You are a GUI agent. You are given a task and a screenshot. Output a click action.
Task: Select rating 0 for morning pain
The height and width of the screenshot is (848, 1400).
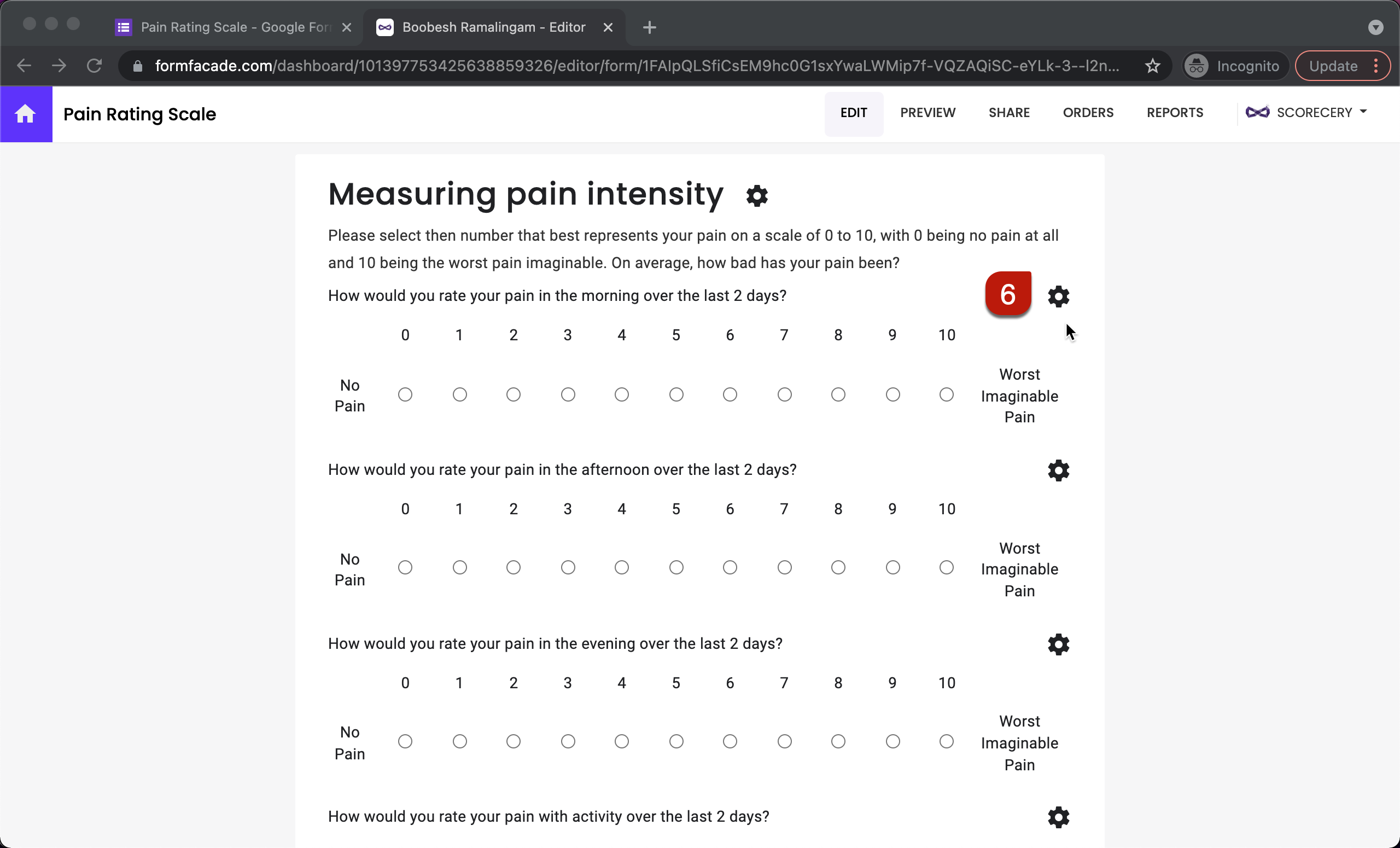click(405, 394)
